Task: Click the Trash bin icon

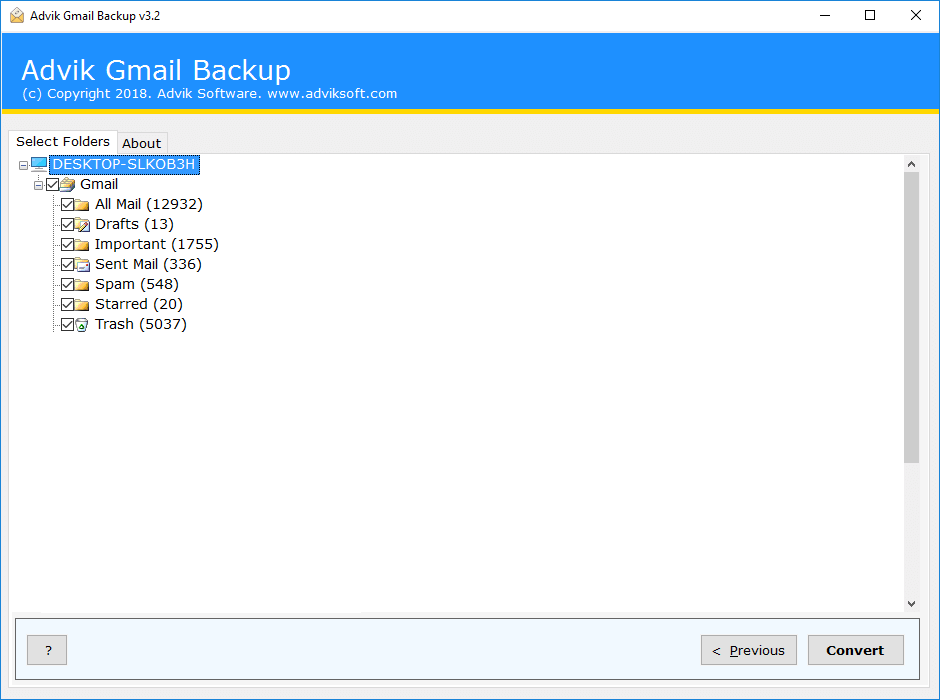Action: tap(82, 325)
